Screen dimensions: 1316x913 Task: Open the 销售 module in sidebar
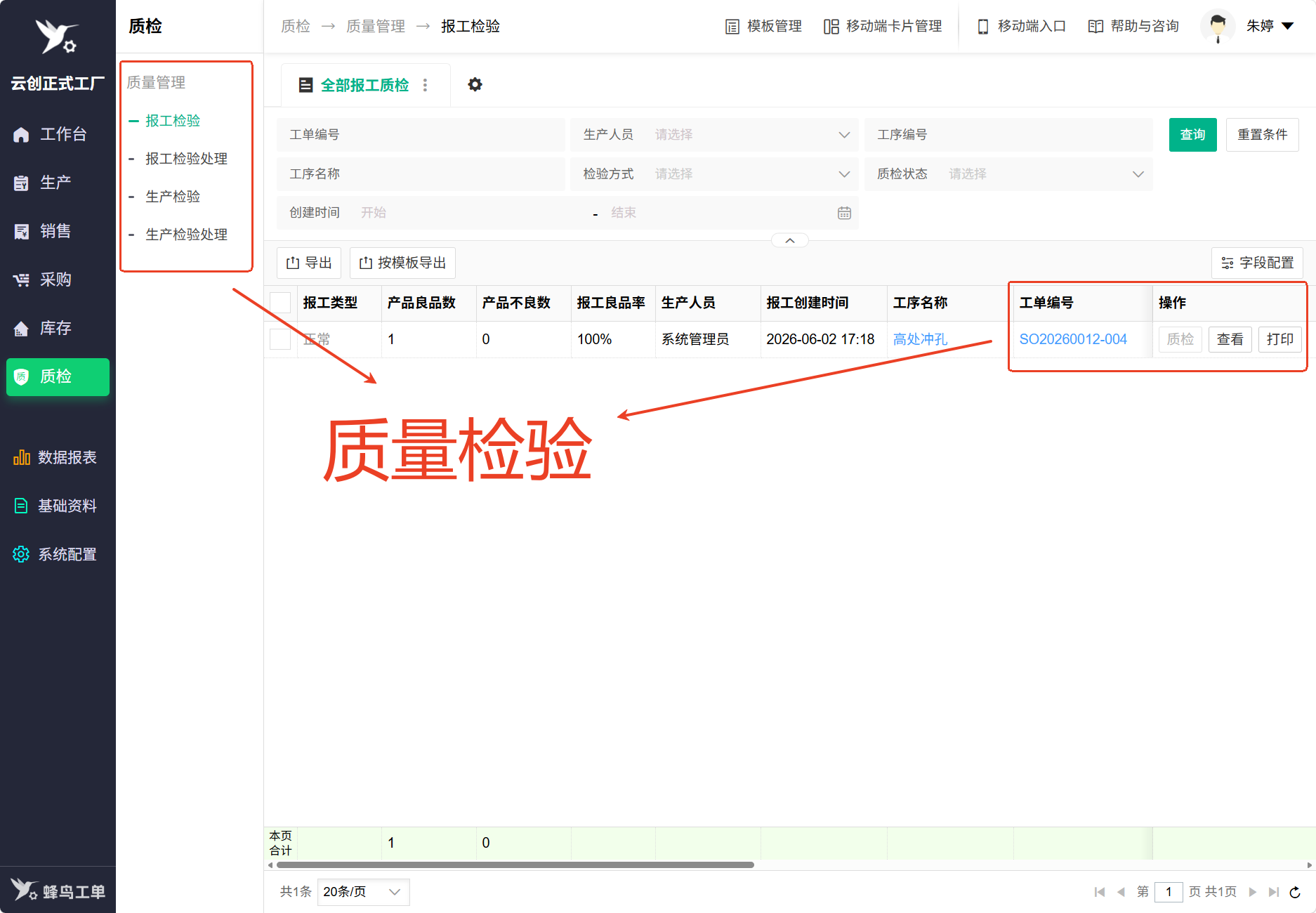(56, 231)
